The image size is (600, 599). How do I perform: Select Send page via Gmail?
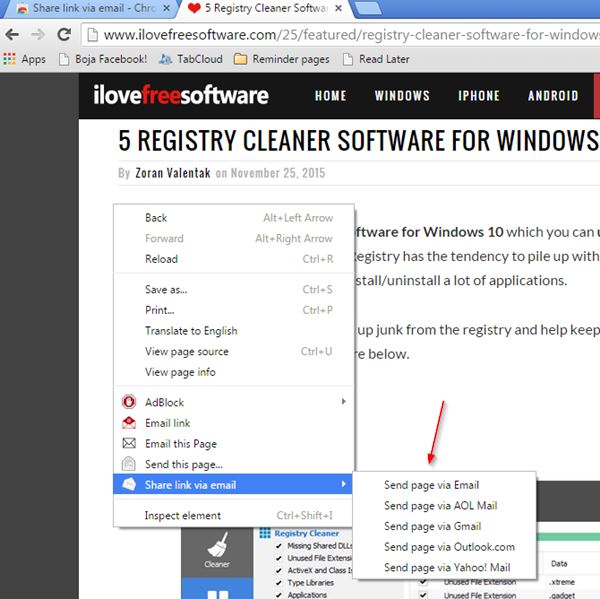445,526
